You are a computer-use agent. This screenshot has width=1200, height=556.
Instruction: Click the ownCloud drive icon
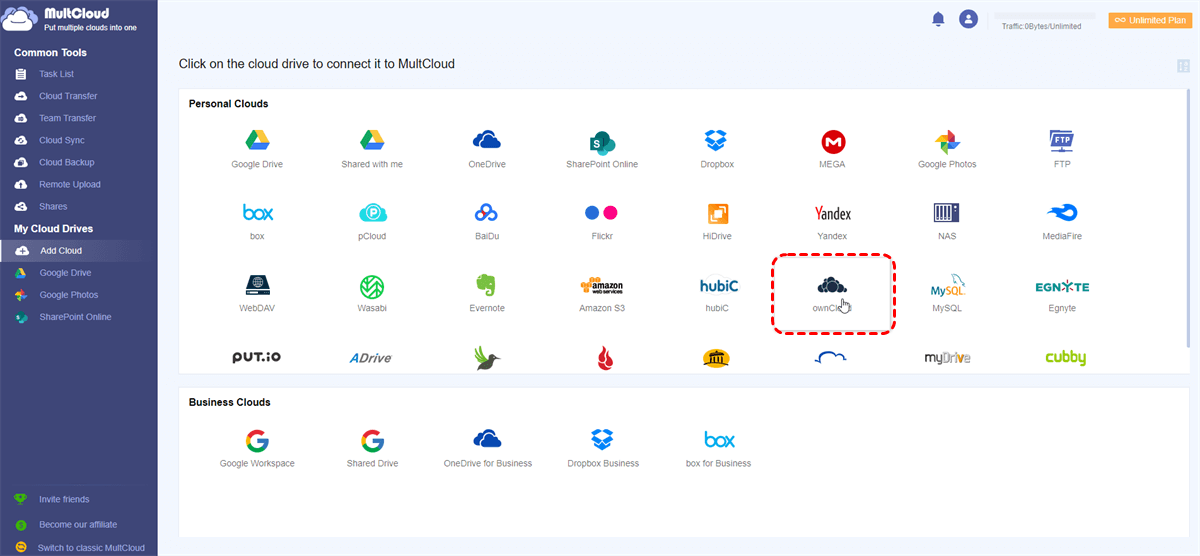click(x=832, y=287)
